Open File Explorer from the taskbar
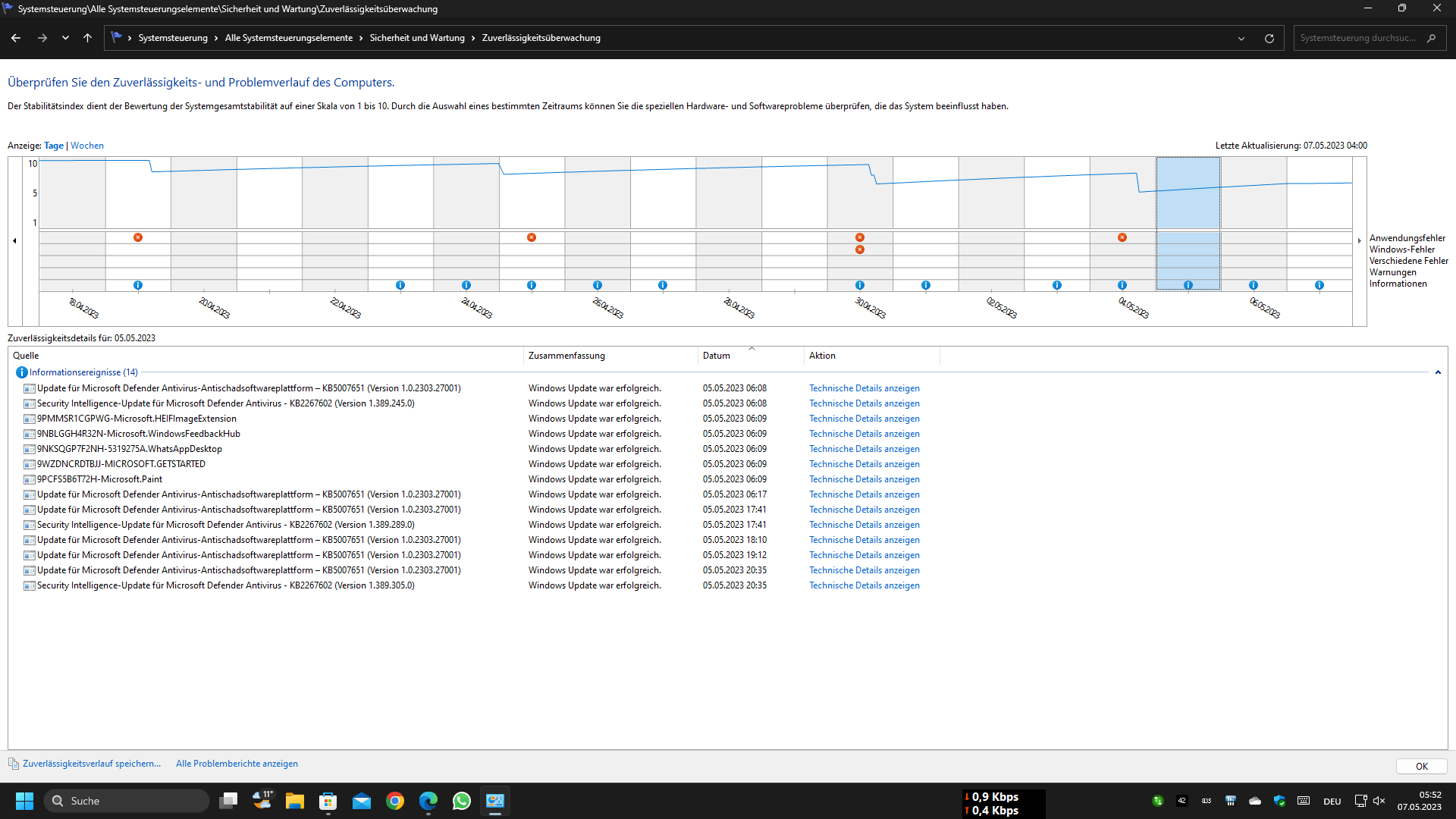 click(295, 801)
